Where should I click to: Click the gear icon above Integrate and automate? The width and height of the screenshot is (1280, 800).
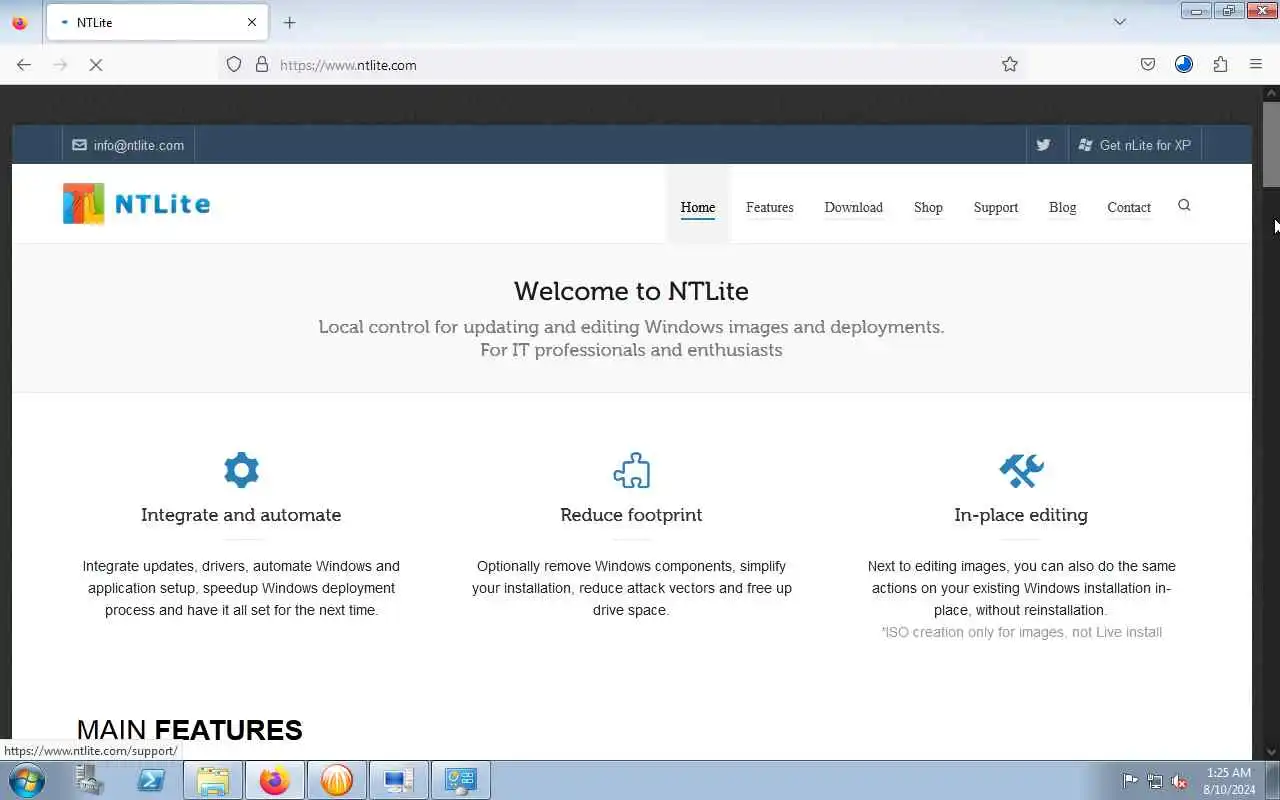[x=241, y=469]
